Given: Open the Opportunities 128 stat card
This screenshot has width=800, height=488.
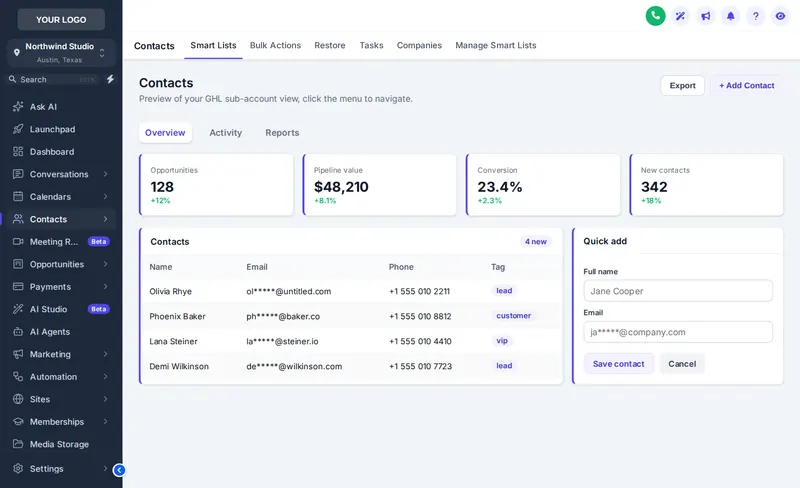Looking at the screenshot, I should coord(216,185).
